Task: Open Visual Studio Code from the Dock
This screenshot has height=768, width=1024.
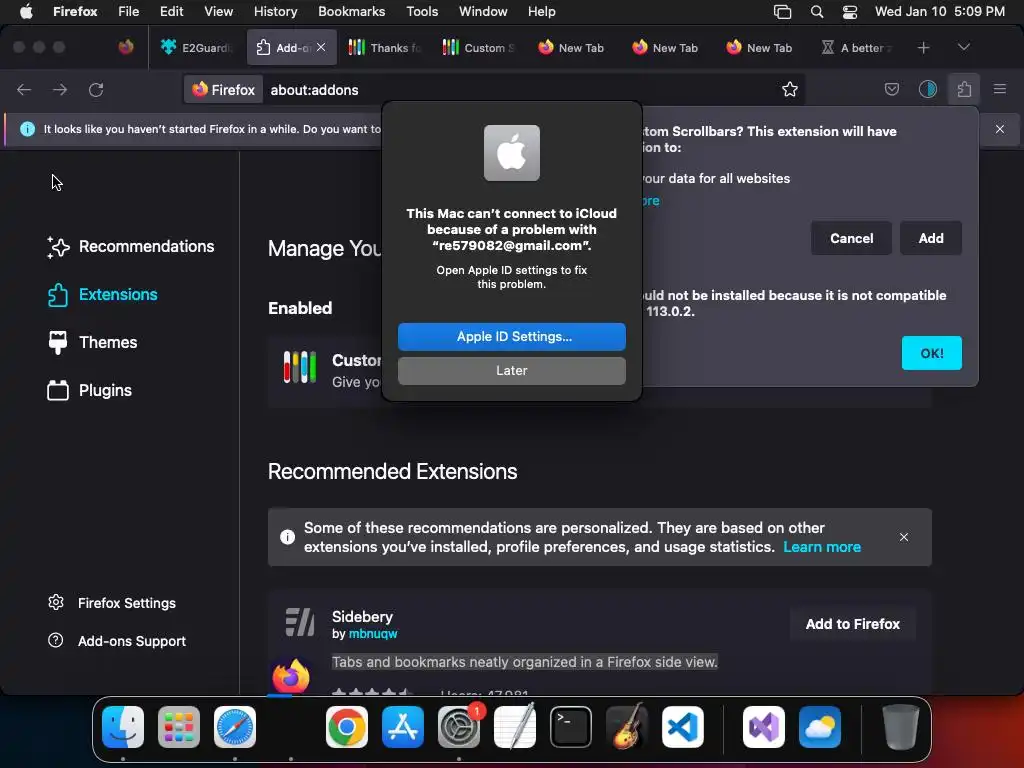Action: [683, 727]
